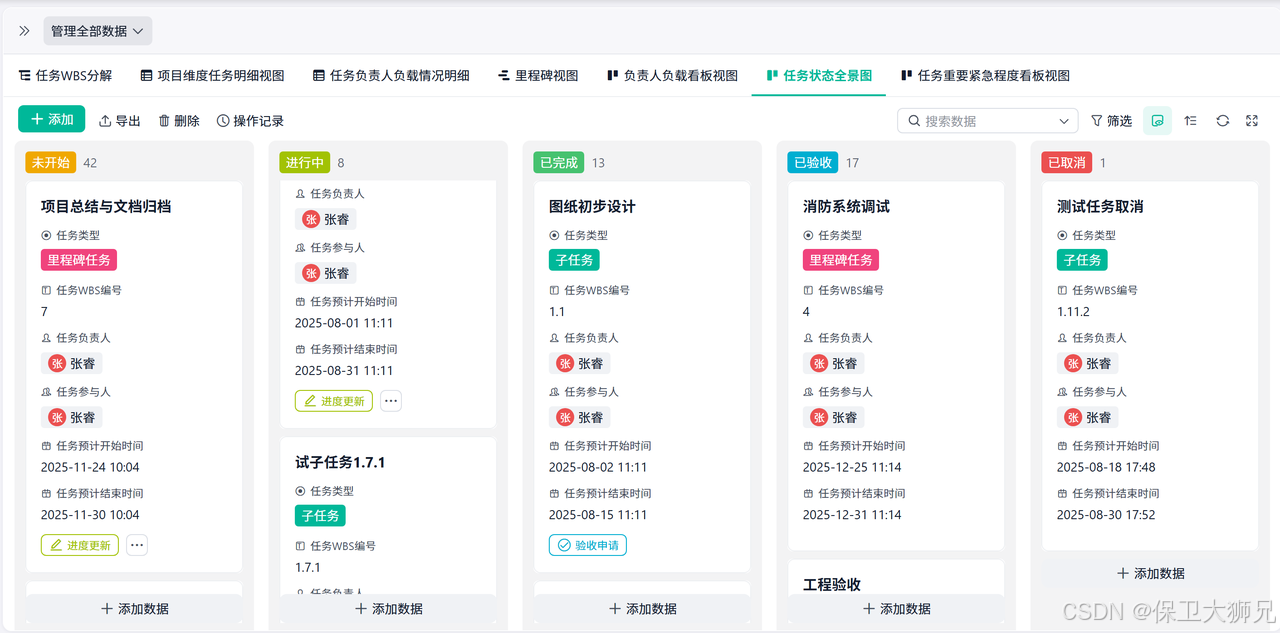Viewport: 1280px width, 633px height.
Task: Click 未开始 column status tag
Action: click(x=51, y=162)
